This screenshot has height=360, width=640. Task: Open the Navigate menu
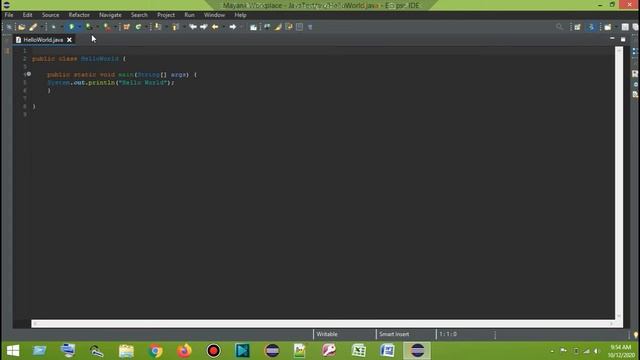click(110, 15)
